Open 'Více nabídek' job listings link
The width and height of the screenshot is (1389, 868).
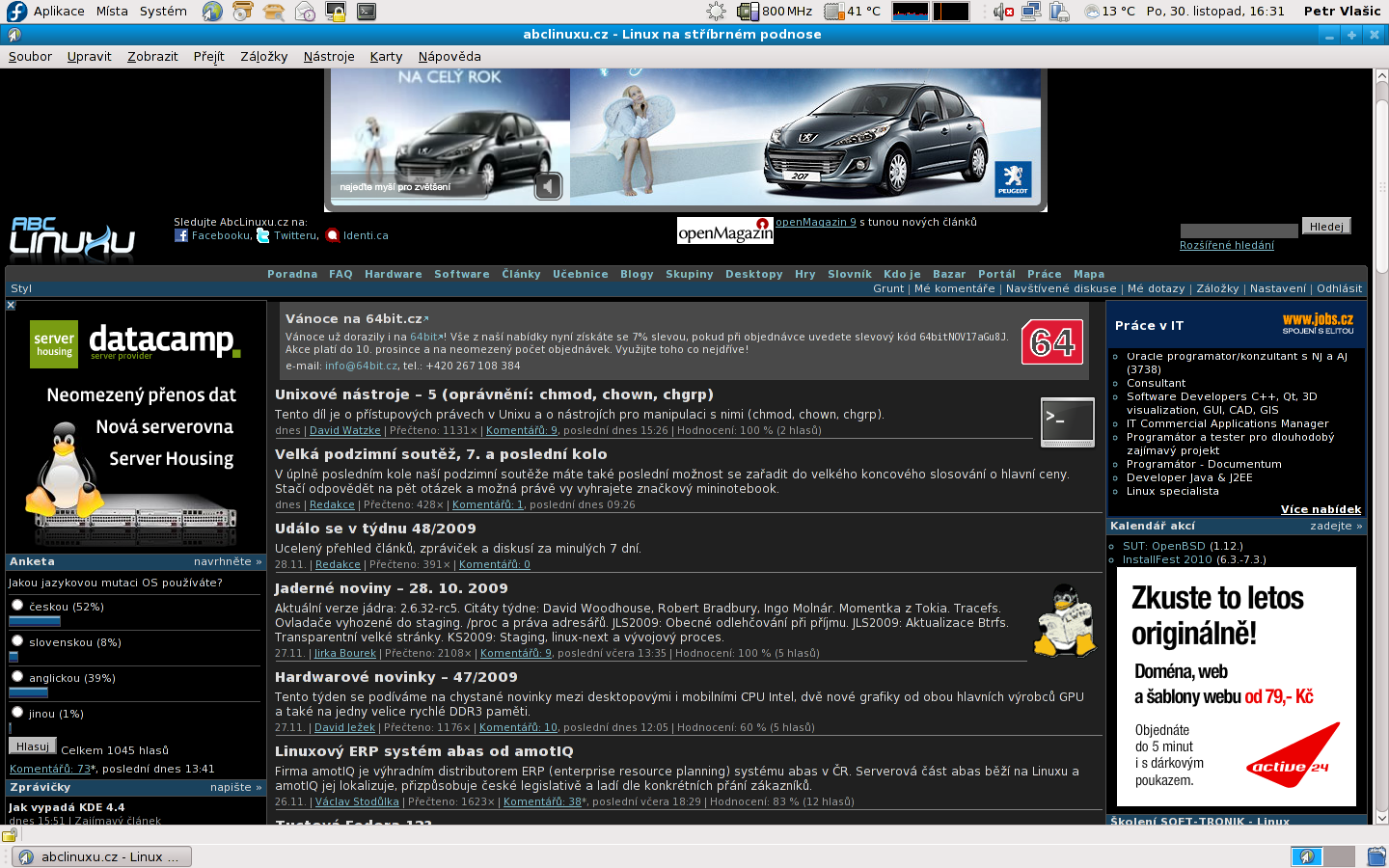tap(1321, 509)
